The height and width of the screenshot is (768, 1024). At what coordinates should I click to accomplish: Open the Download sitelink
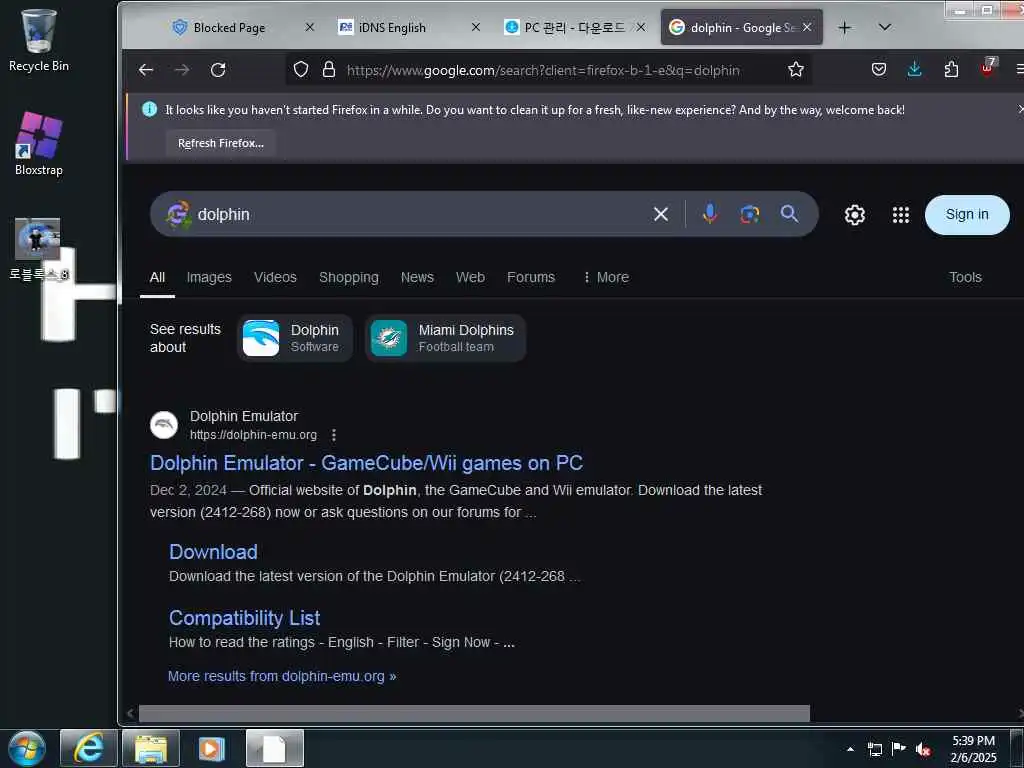pos(213,552)
